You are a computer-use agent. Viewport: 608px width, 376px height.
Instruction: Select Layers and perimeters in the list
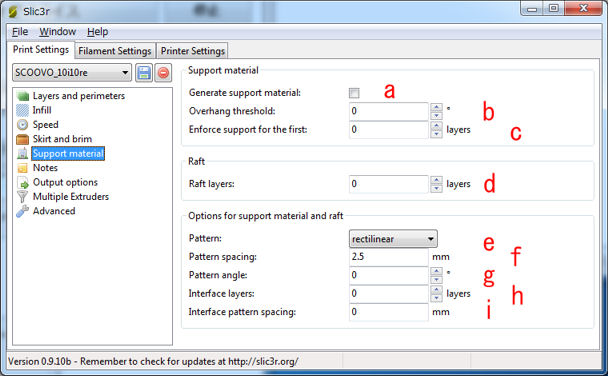coord(79,96)
